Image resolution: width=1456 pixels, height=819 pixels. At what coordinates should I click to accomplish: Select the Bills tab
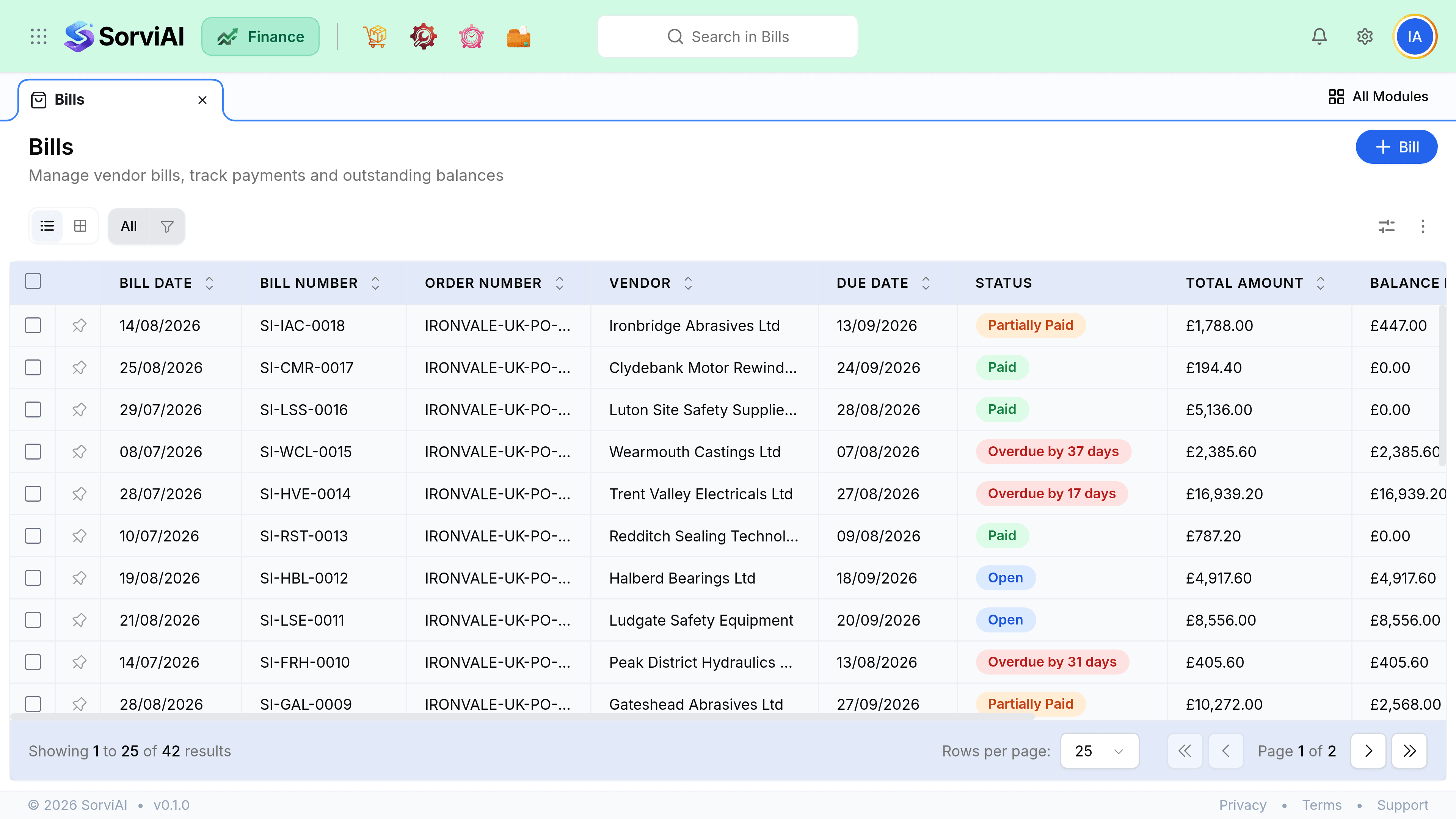[120, 100]
